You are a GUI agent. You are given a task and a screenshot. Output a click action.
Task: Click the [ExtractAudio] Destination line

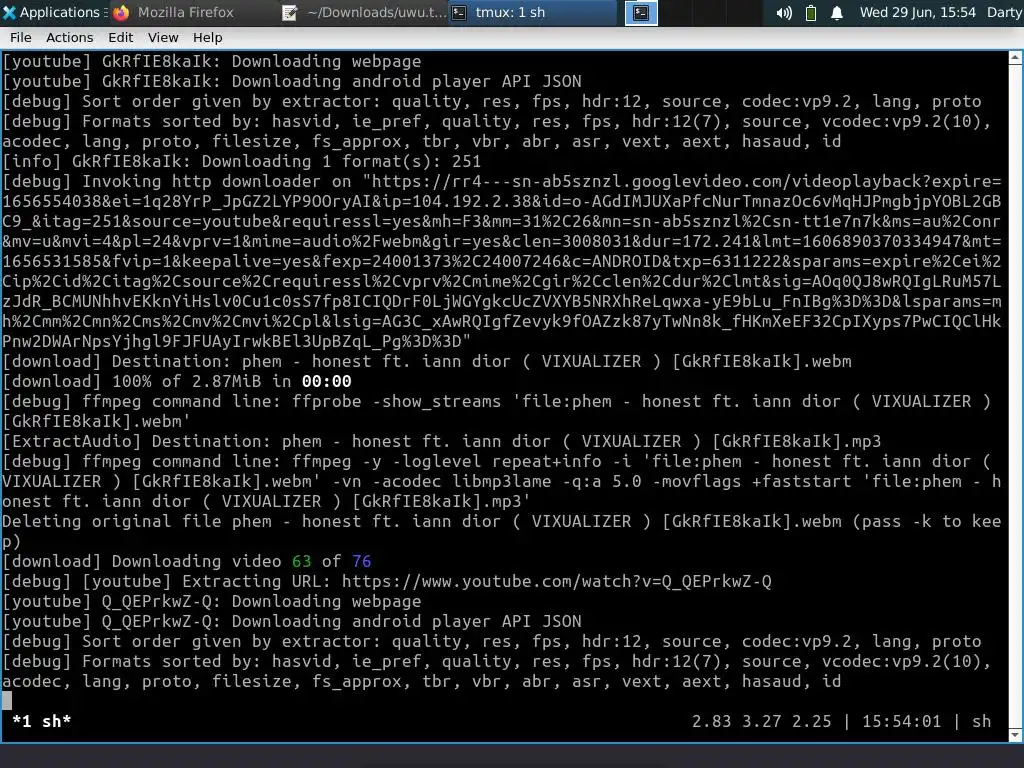[442, 441]
